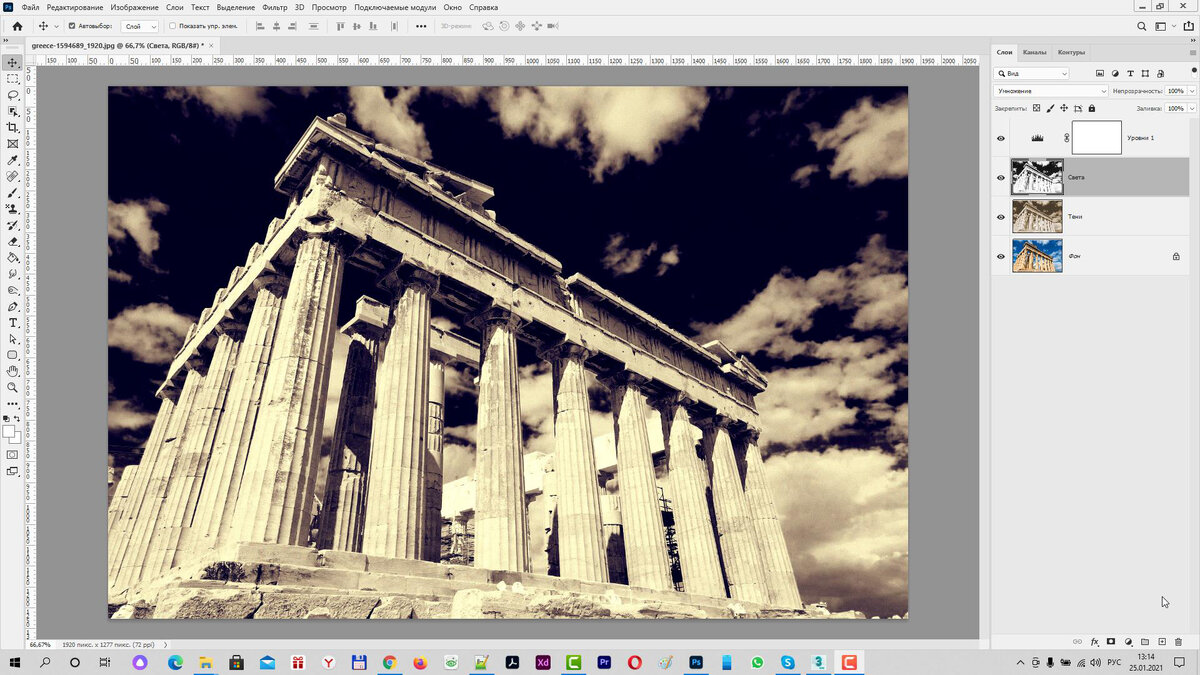
Task: Select the Horizontal Type tool
Action: click(x=13, y=322)
